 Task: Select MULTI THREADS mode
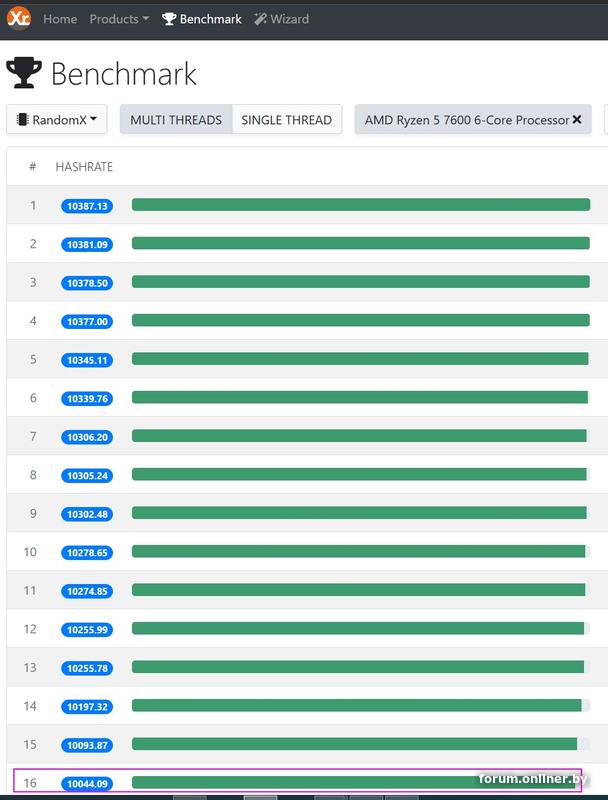point(176,120)
